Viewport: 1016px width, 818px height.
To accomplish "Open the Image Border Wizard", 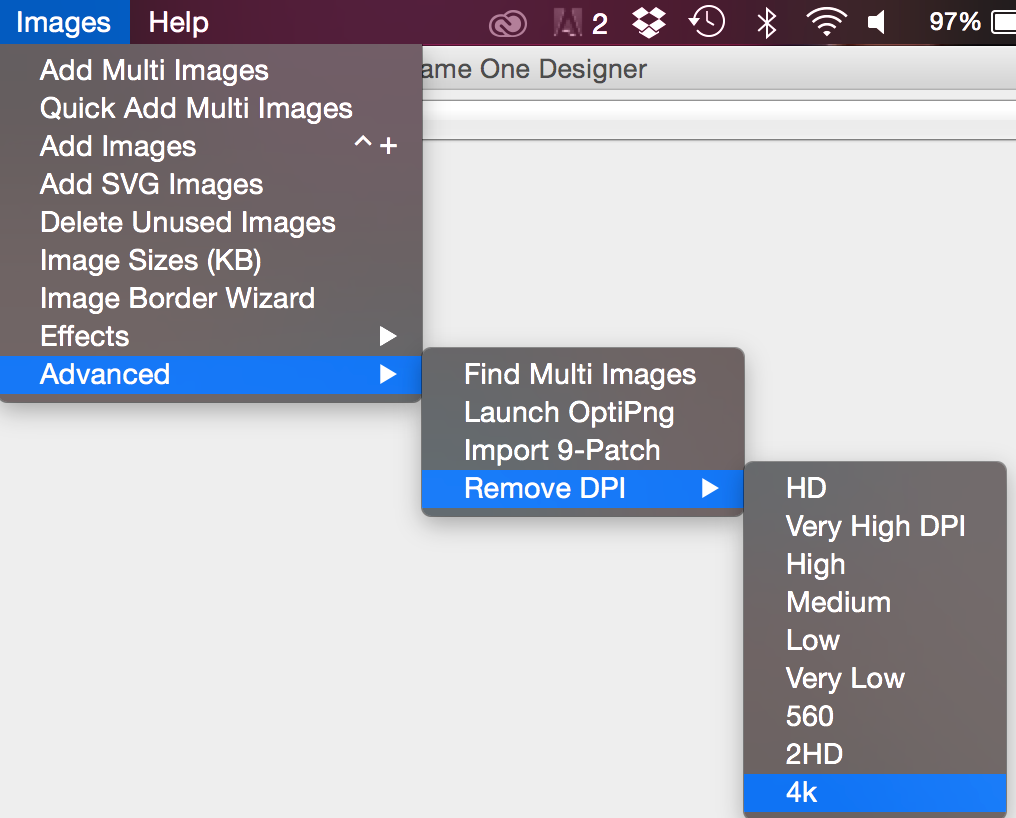I will pyautogui.click(x=176, y=299).
